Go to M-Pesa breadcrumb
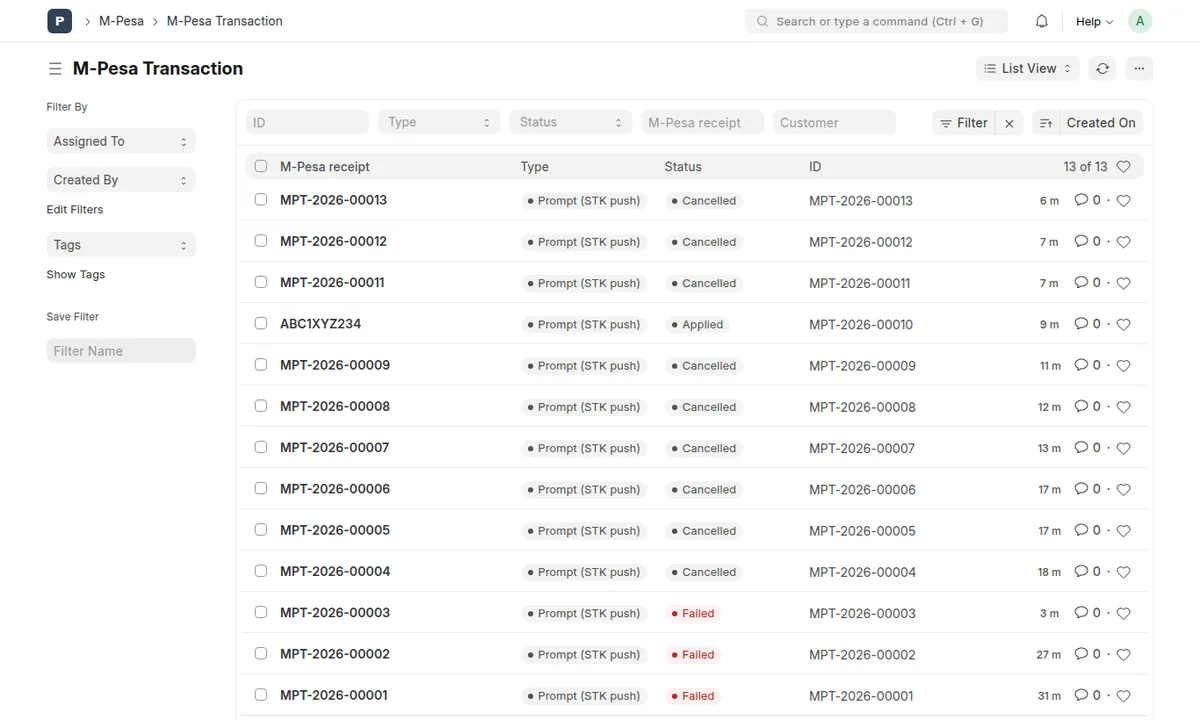This screenshot has width=1200, height=720. (121, 21)
